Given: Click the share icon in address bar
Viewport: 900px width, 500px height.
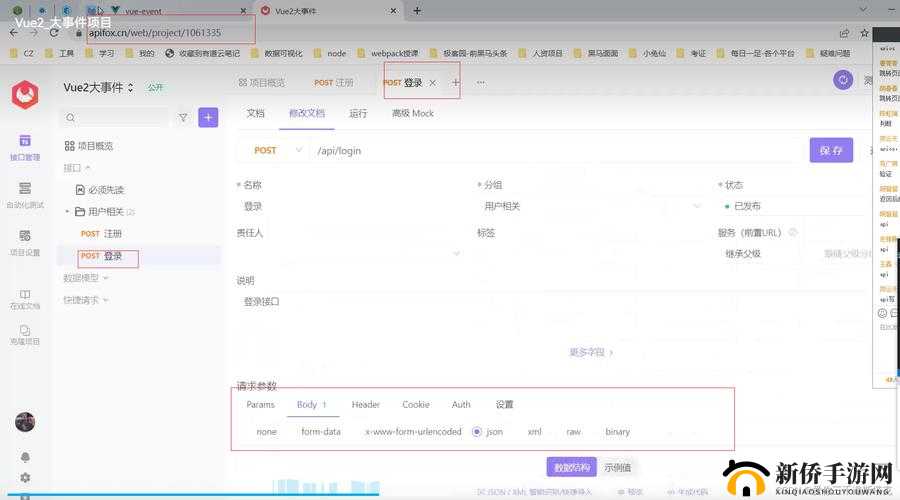Looking at the screenshot, I should pos(844,33).
